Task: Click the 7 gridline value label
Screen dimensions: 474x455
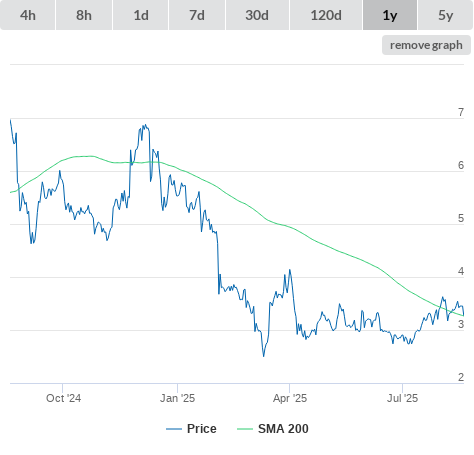Action: 461,112
